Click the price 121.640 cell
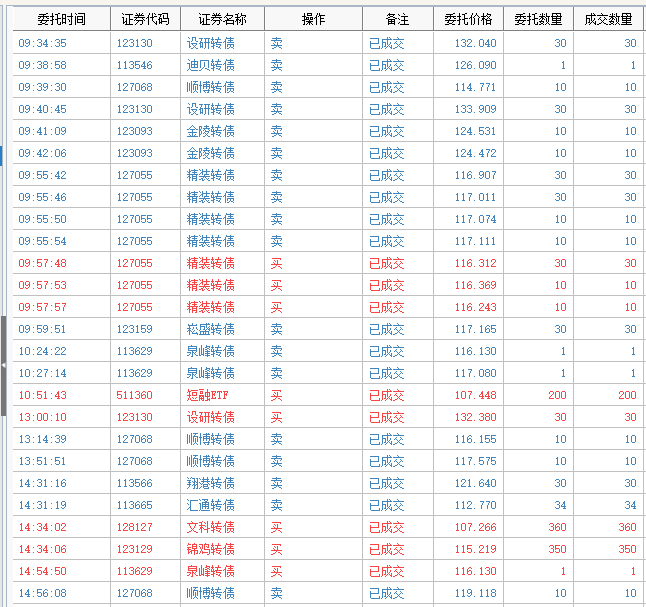The height and width of the screenshot is (607, 646). pos(475,483)
